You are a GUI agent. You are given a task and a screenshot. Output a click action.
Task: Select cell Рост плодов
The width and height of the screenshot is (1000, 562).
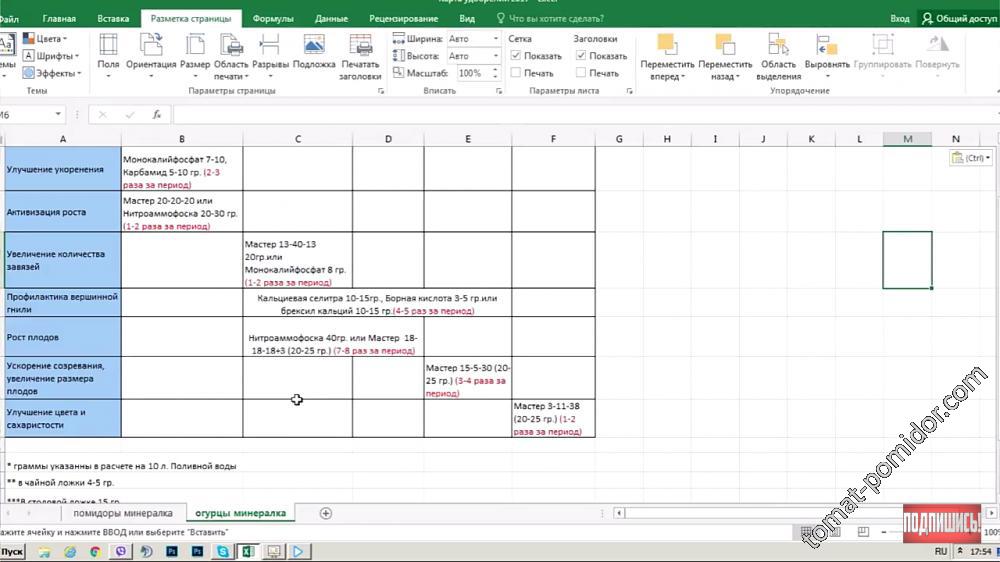pos(62,337)
